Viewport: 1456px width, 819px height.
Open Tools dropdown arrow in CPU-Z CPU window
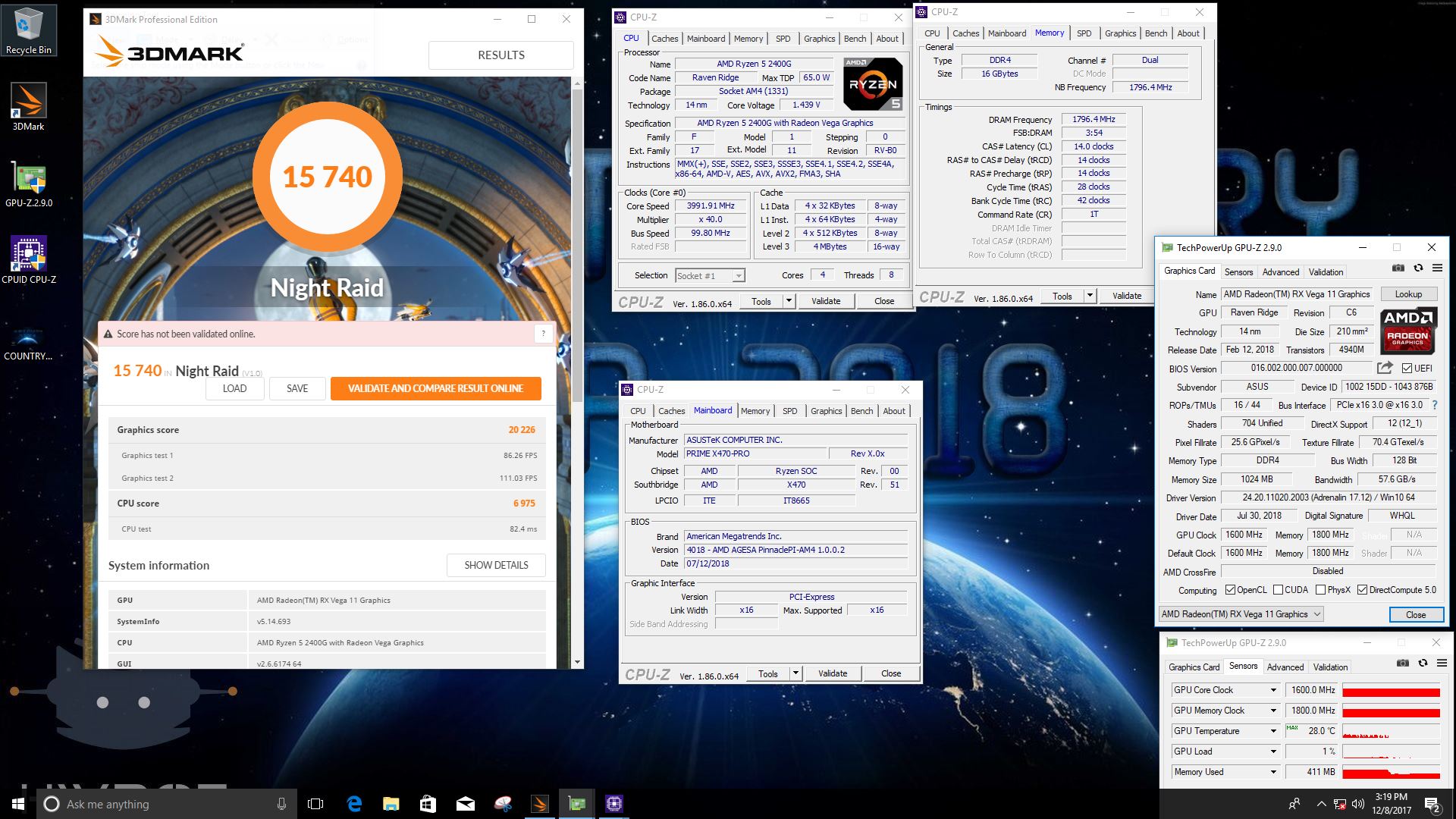(789, 301)
